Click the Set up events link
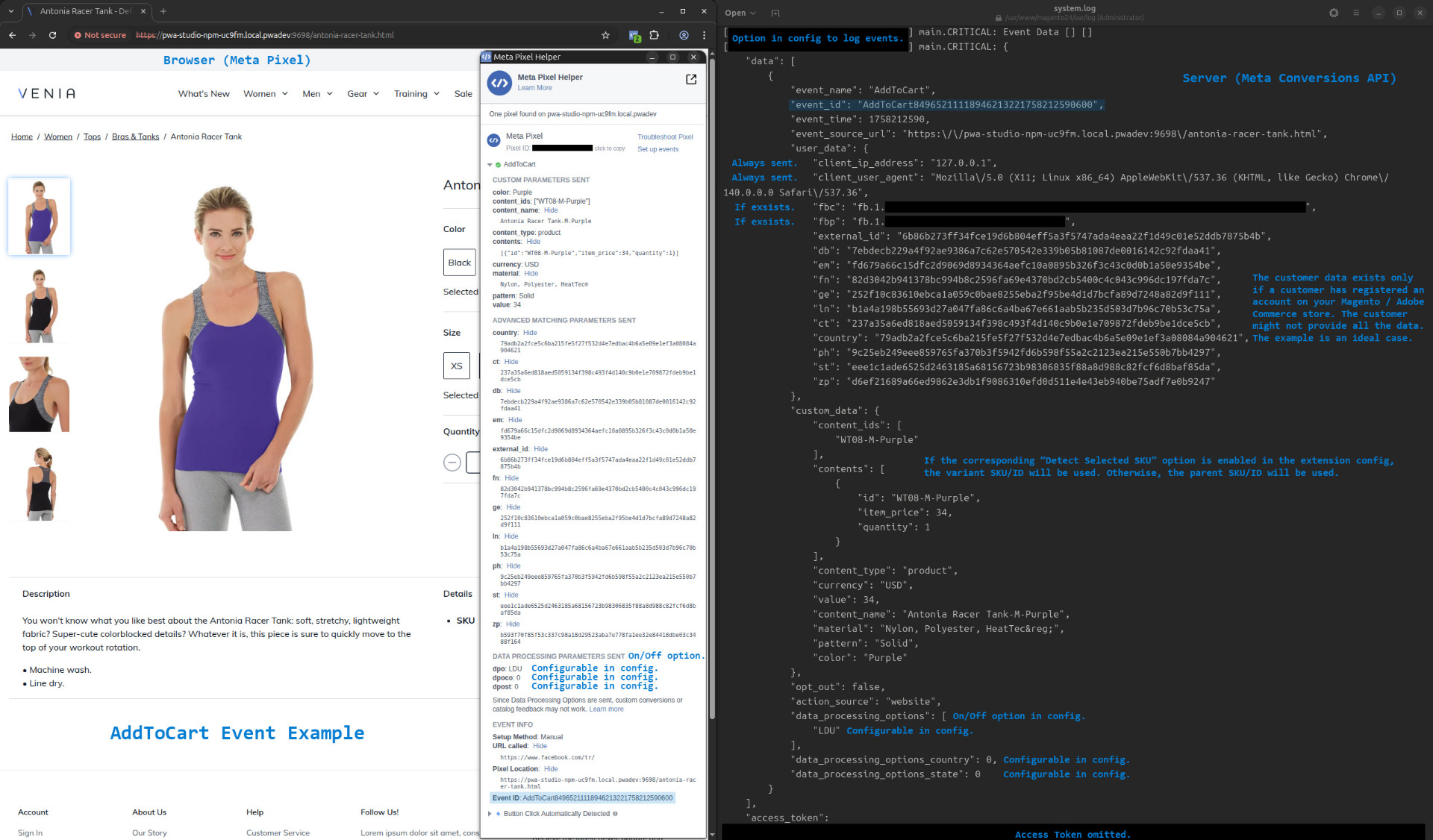The height and width of the screenshot is (840, 1433). [658, 149]
